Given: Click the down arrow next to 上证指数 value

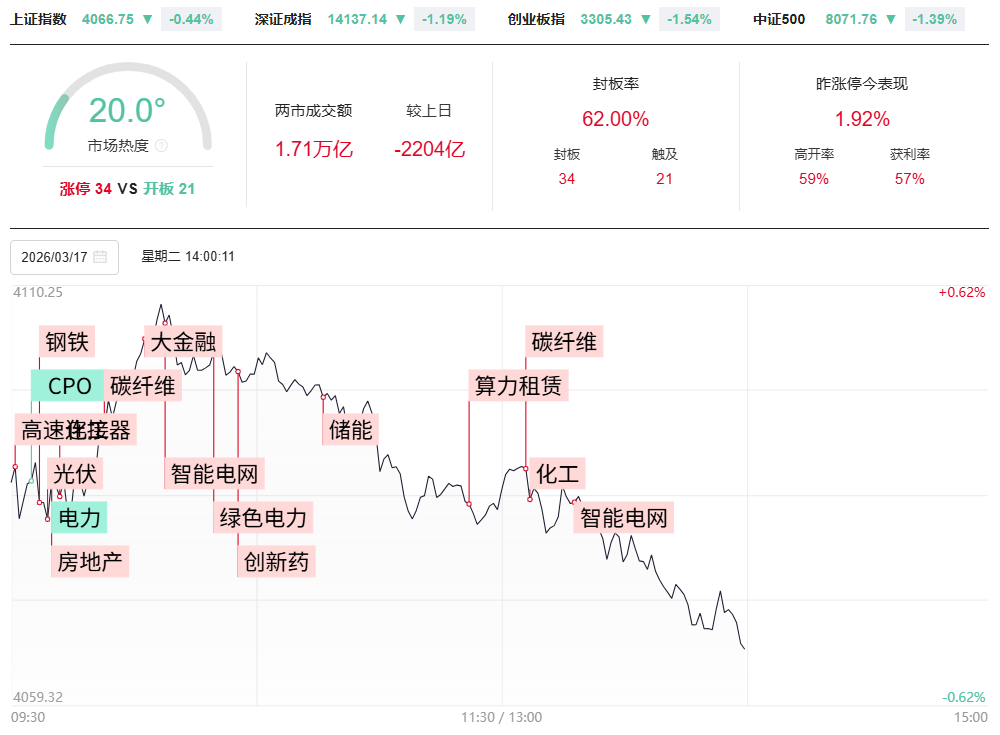Looking at the screenshot, I should (148, 19).
